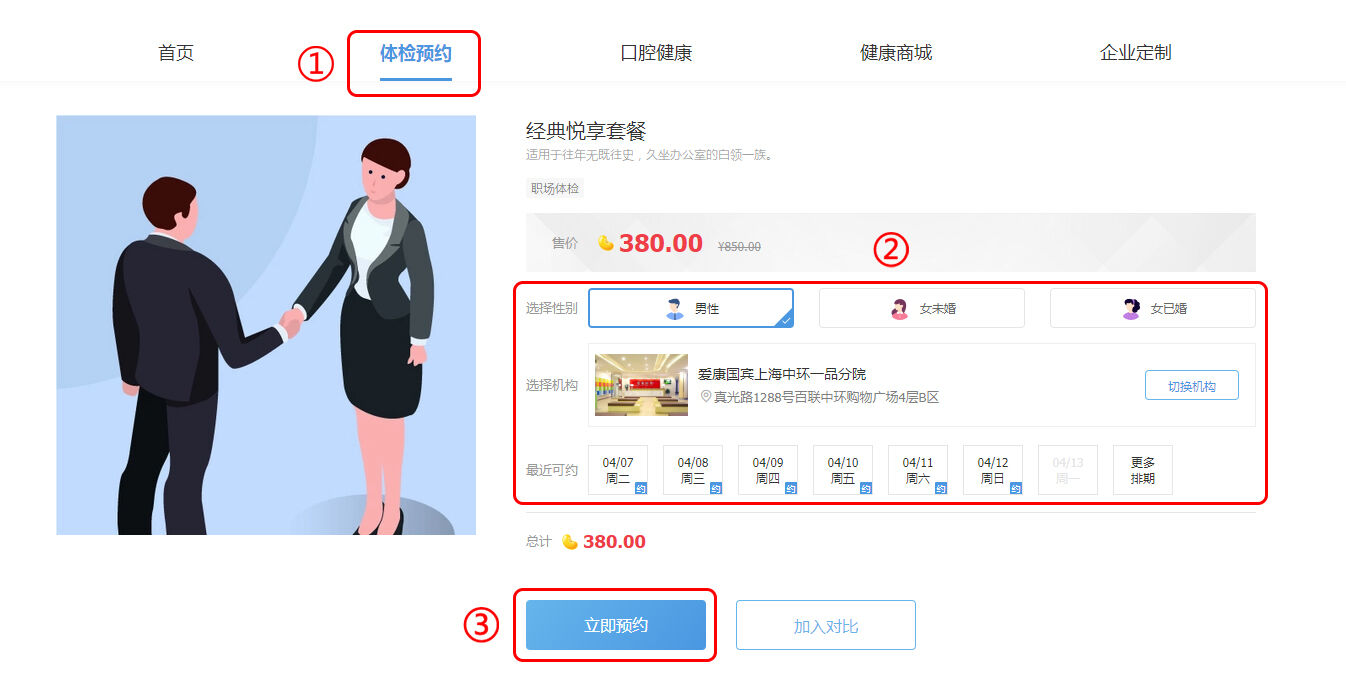The image size is (1346, 695).
Task: Click 切换机构 to change institution
Action: [x=1192, y=385]
